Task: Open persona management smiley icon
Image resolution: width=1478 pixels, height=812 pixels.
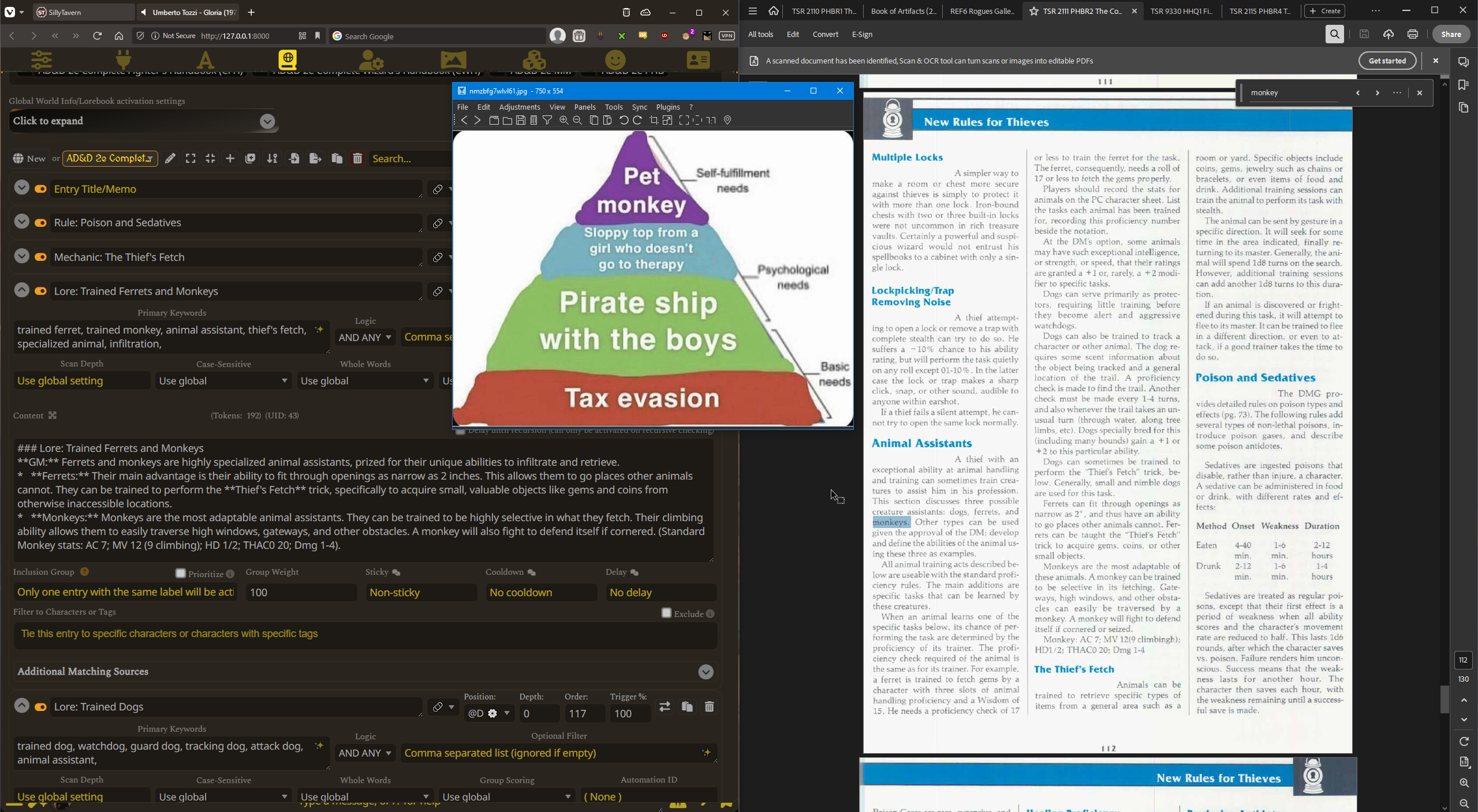Action: pos(615,60)
